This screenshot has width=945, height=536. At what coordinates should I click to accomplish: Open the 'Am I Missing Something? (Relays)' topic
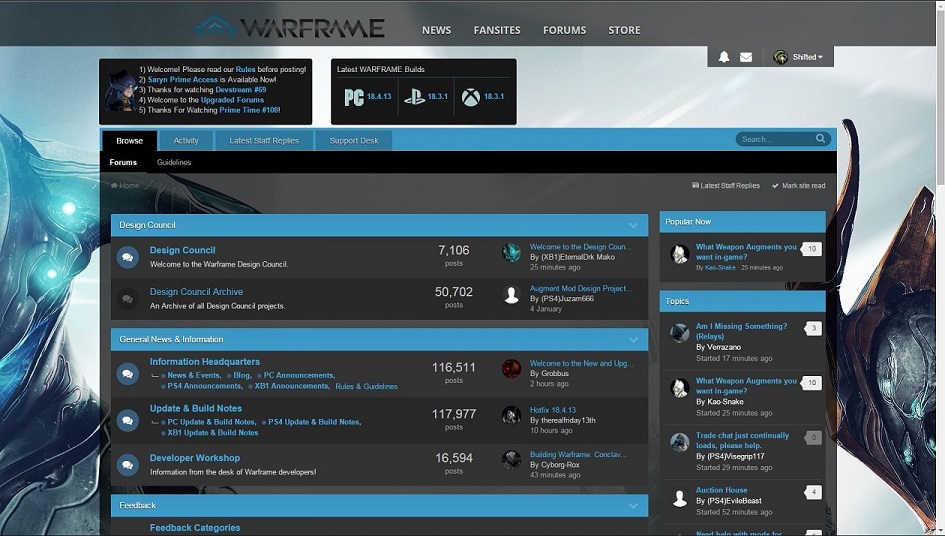(741, 331)
